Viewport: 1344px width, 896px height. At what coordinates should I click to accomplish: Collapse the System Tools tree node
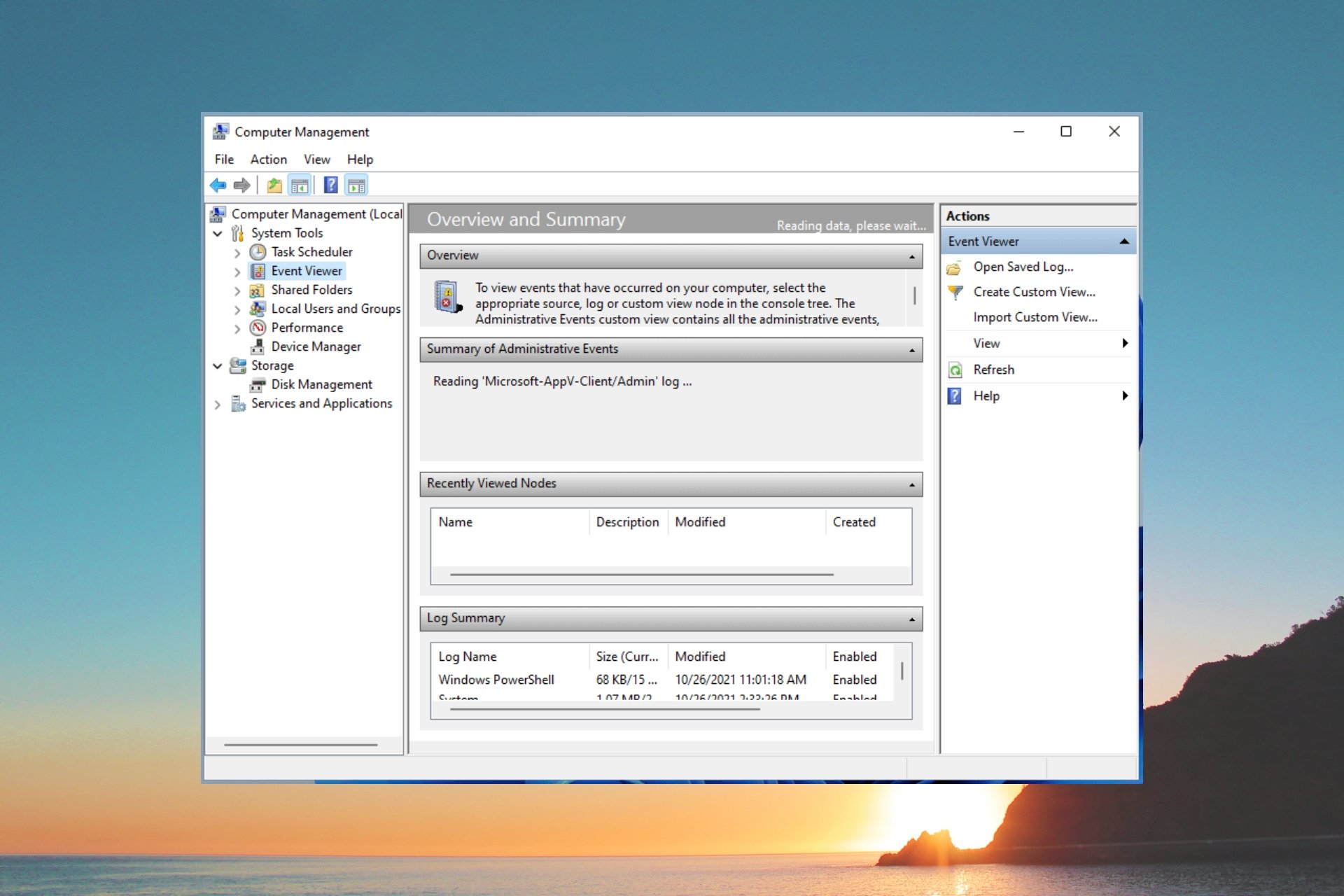point(218,233)
